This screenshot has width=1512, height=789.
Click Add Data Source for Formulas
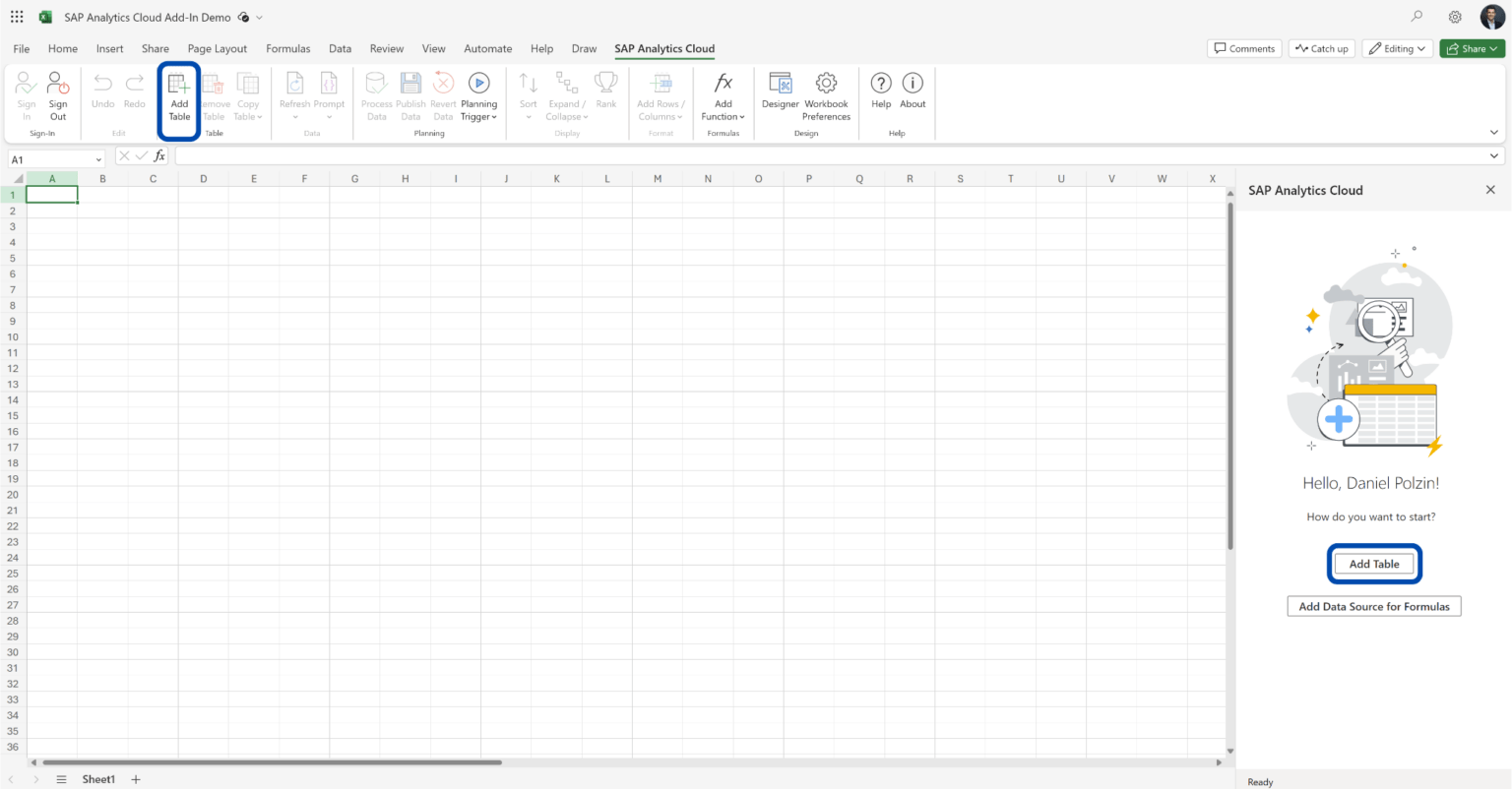click(x=1374, y=606)
